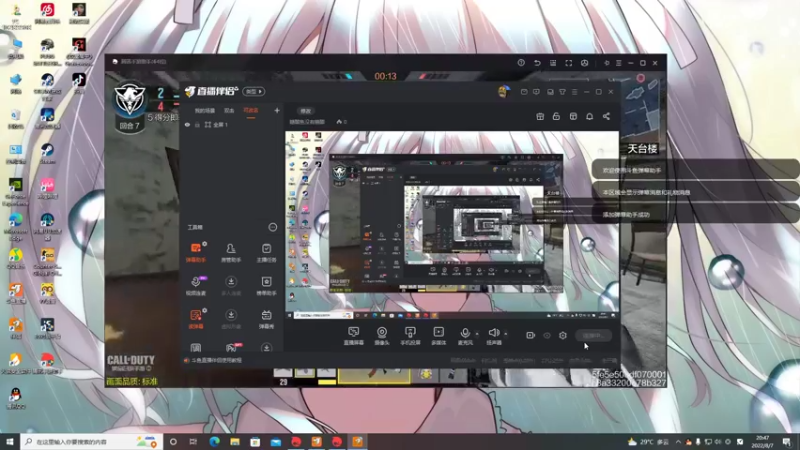Open the Windows Start menu
Image resolution: width=800 pixels, height=450 pixels.
coord(9,441)
